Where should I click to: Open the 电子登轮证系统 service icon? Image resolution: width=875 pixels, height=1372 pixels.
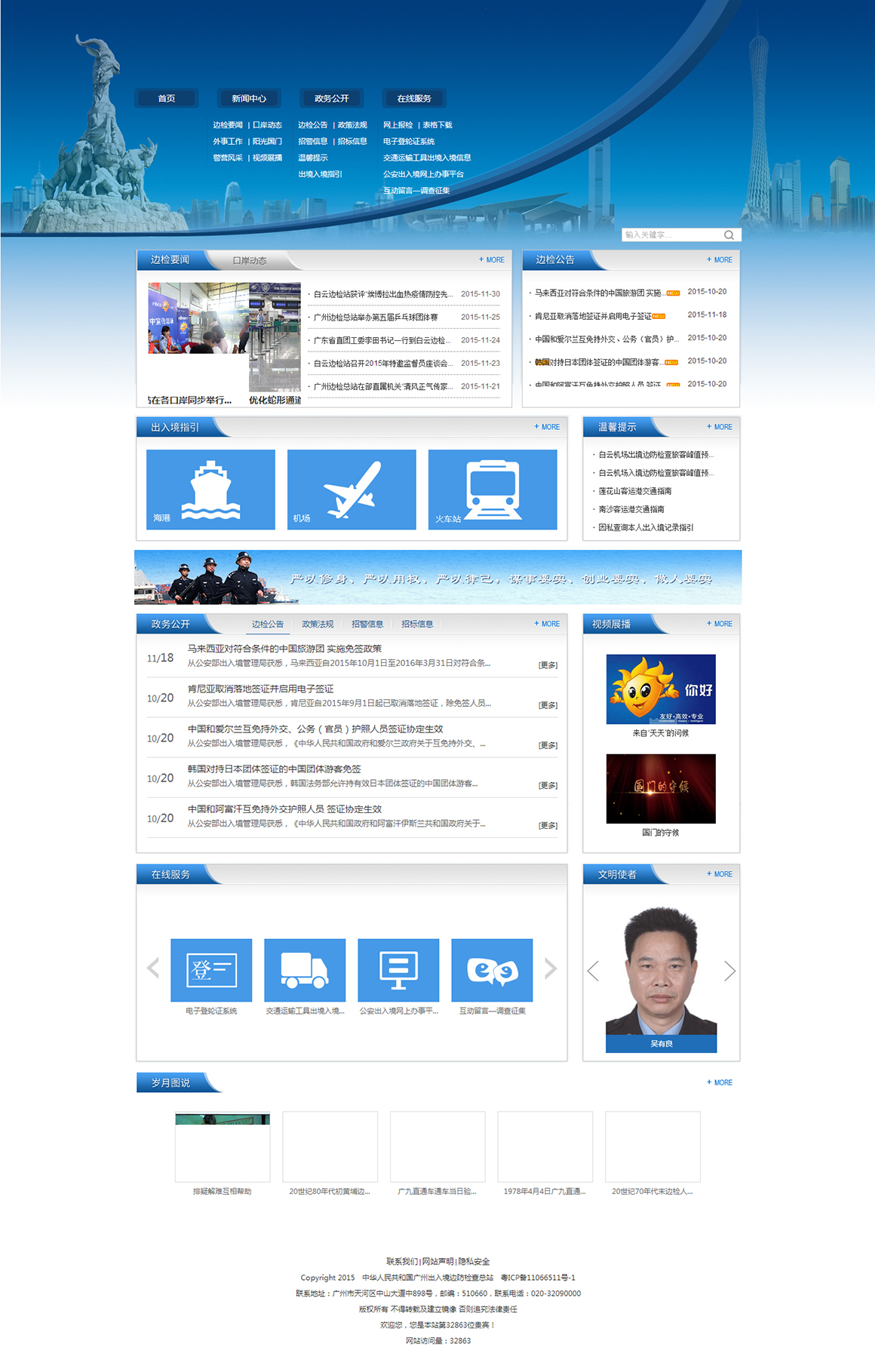click(211, 970)
